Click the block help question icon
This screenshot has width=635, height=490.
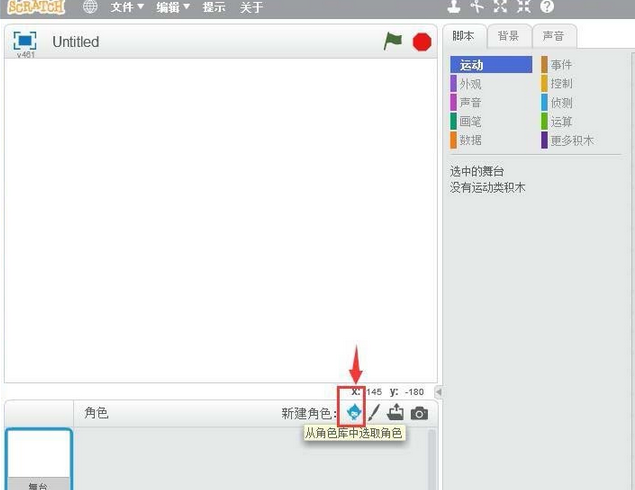tap(547, 6)
